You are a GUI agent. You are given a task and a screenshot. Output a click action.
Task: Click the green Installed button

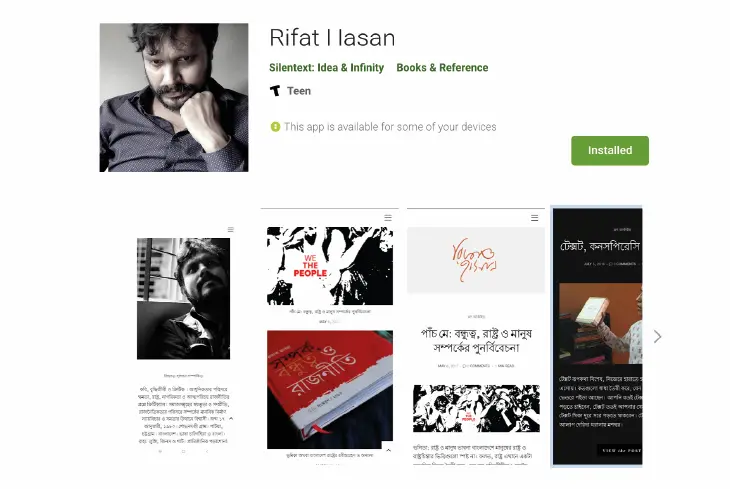609,150
